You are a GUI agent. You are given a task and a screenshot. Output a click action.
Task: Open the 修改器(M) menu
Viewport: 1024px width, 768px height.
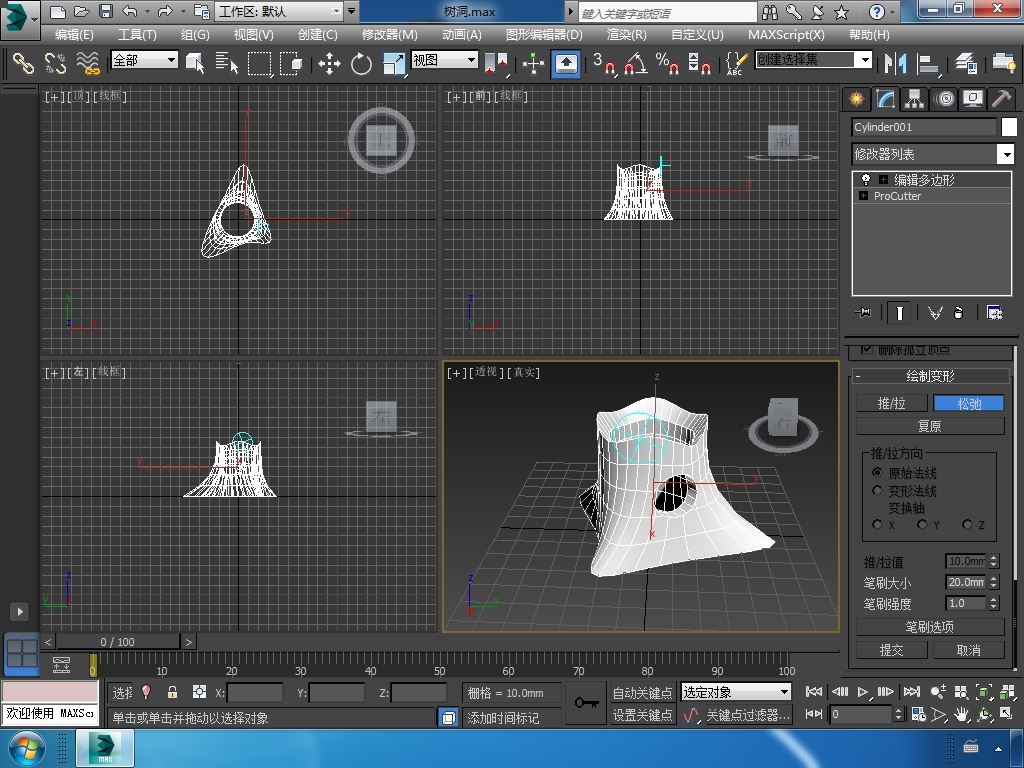point(389,34)
